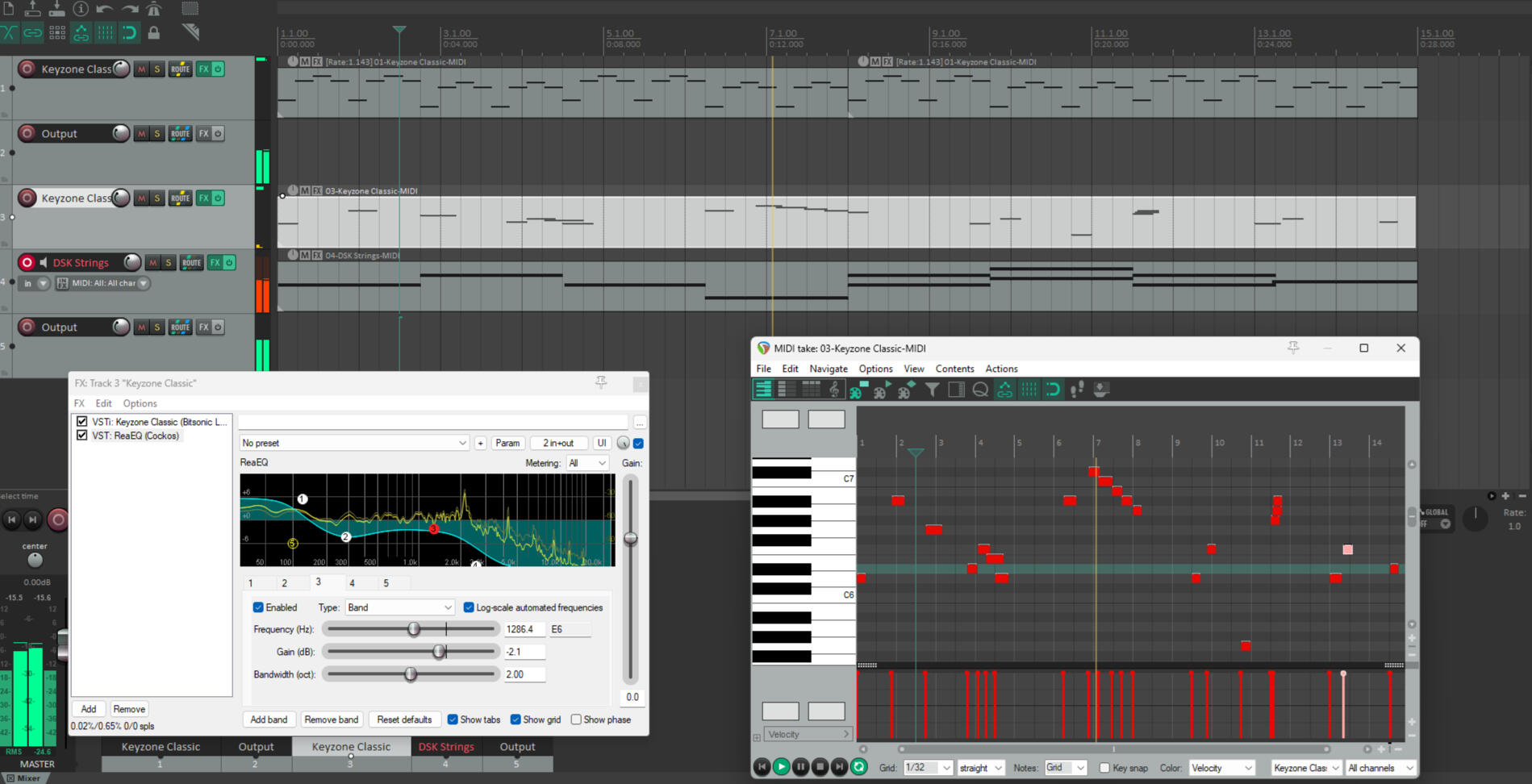Select band tab 4 in ReaEQ

click(x=352, y=583)
